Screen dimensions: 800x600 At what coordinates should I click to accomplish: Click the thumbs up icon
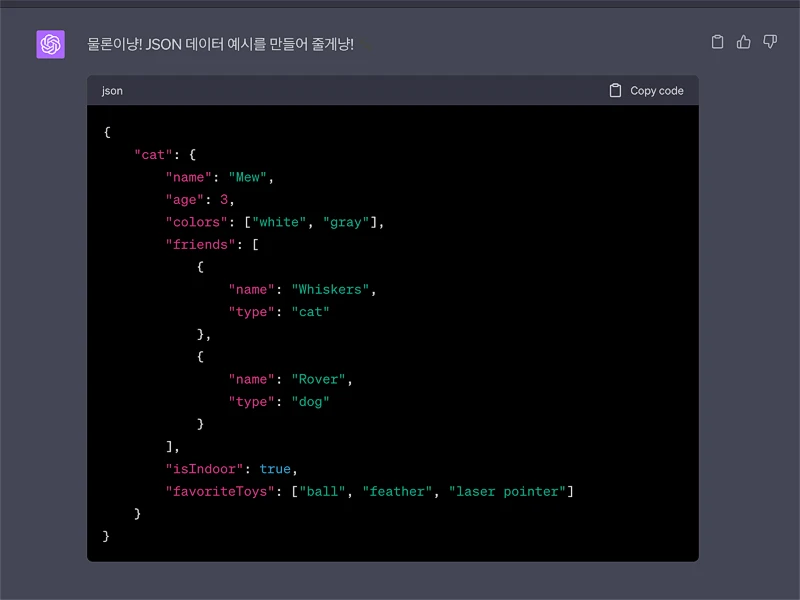[743, 42]
